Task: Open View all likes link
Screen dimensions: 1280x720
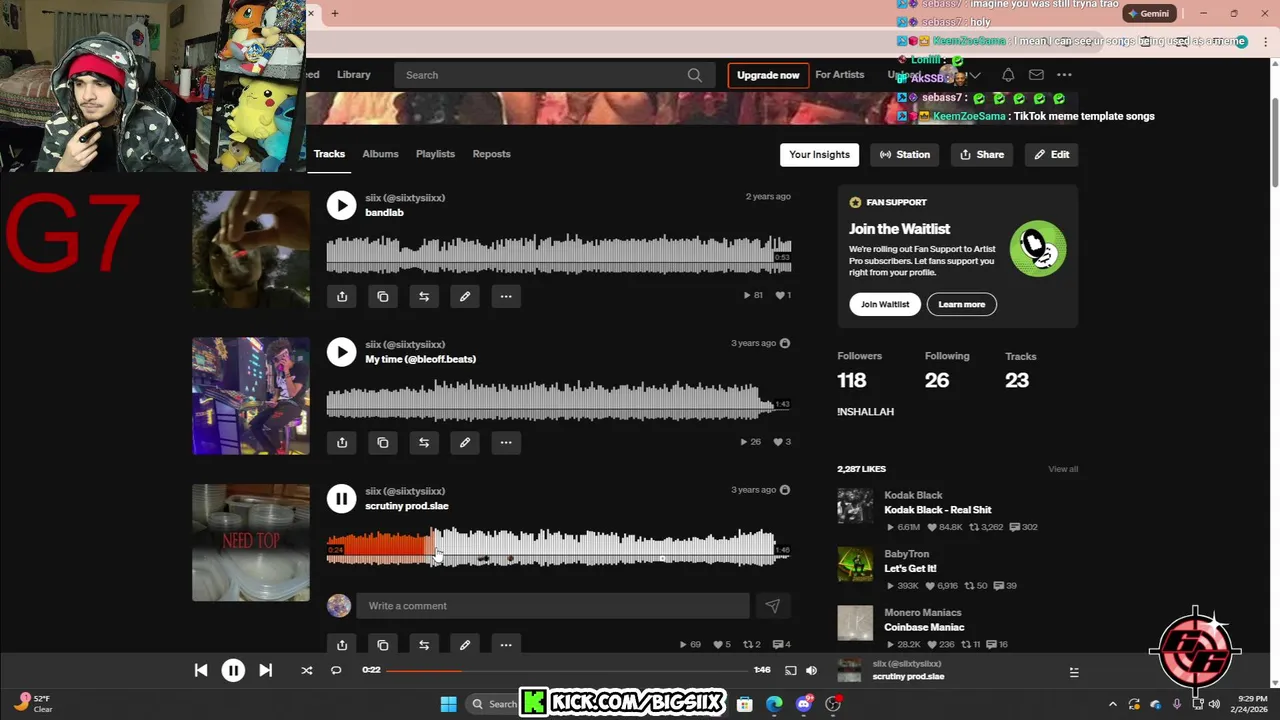Action: tap(1063, 469)
